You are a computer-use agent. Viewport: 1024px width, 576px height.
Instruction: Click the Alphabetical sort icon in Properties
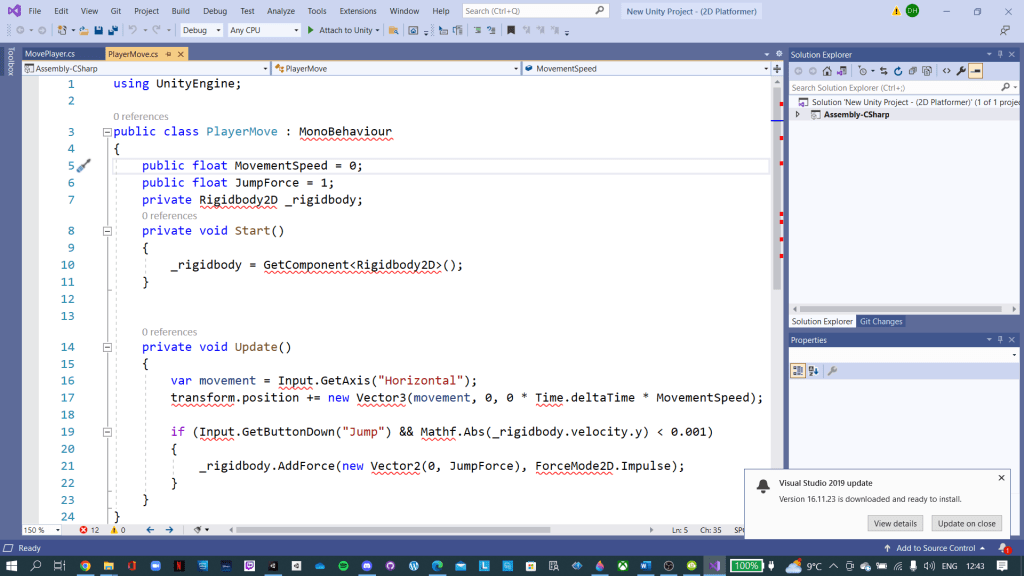click(x=813, y=371)
